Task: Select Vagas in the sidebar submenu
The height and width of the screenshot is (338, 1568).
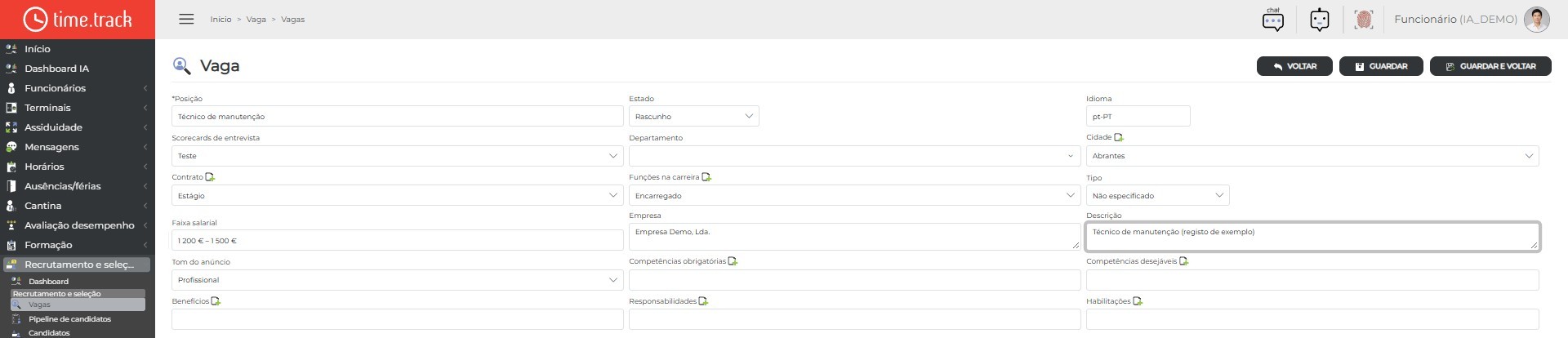Action: pyautogui.click(x=78, y=305)
